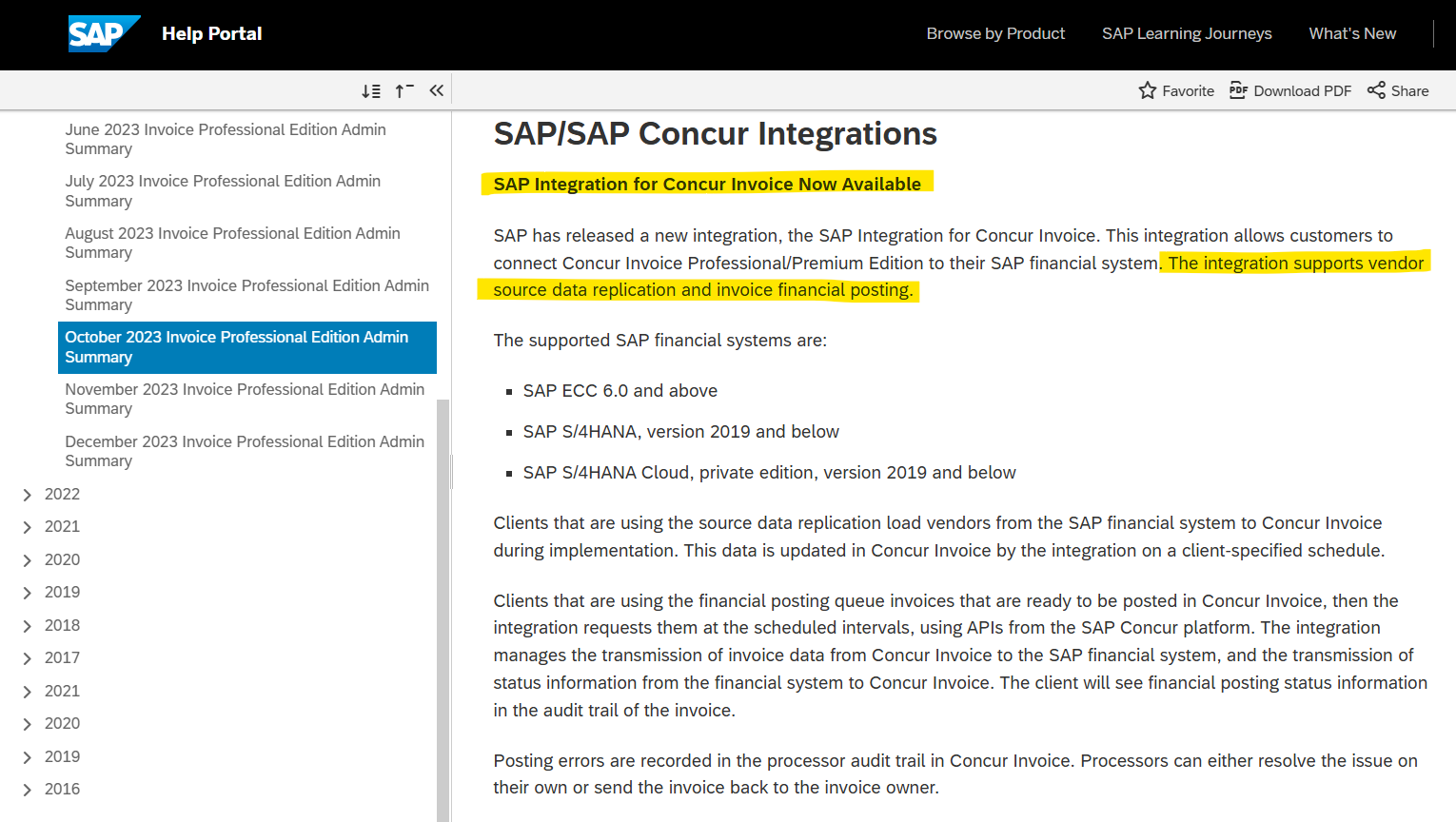Click Download PDF text
Image resolution: width=1456 pixels, height=822 pixels.
[x=1302, y=91]
